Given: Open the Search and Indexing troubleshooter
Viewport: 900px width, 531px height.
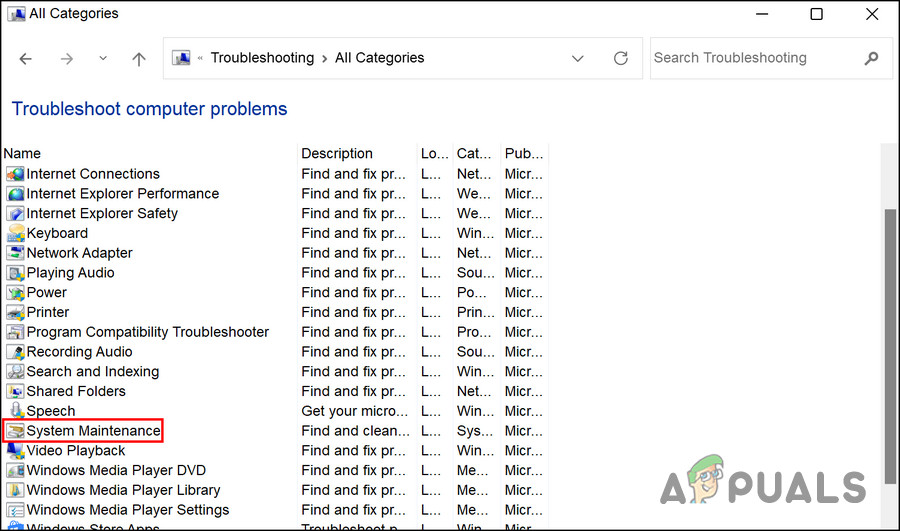Looking at the screenshot, I should point(92,371).
